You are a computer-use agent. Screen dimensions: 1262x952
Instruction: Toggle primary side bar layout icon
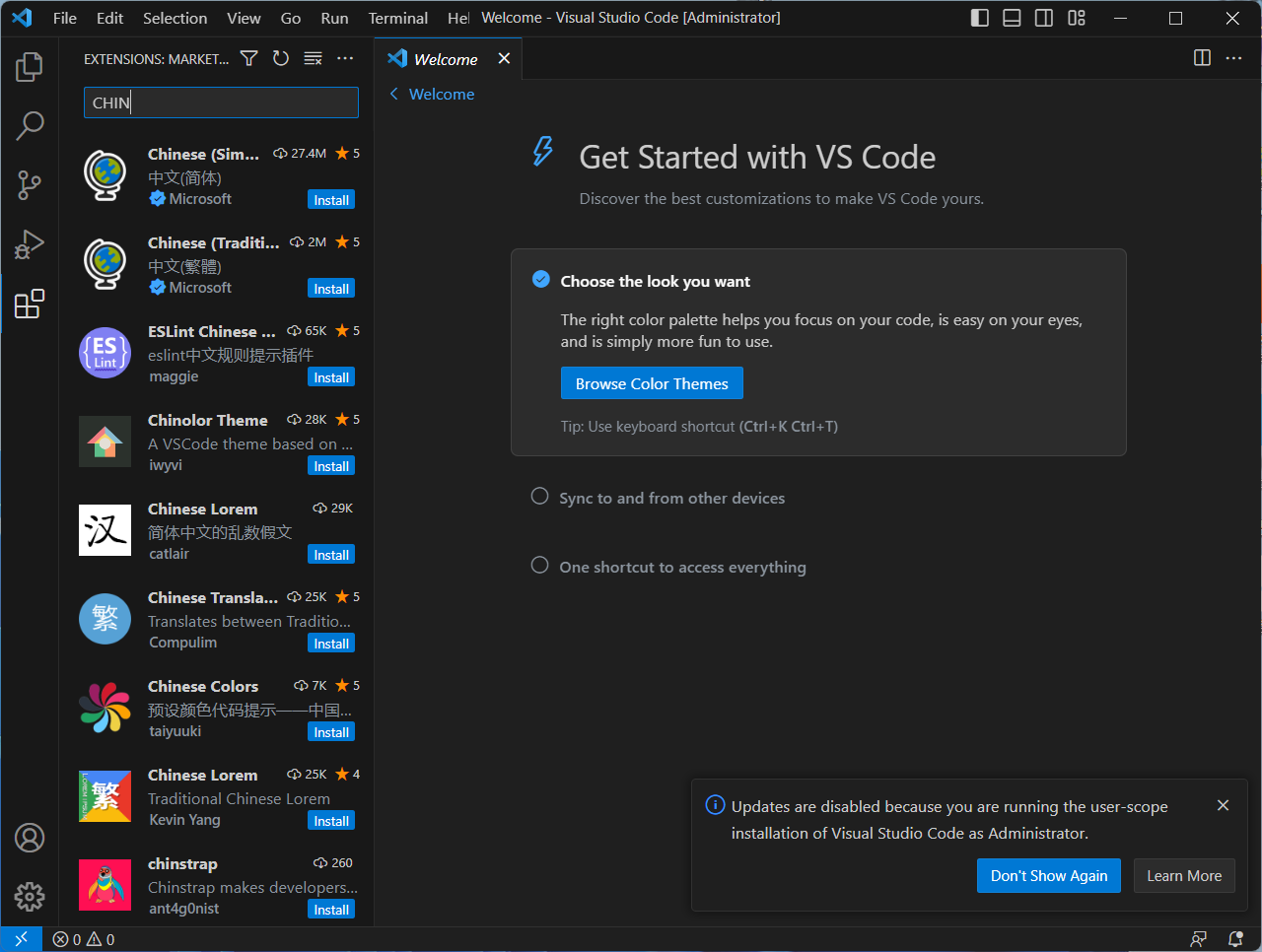tap(980, 18)
